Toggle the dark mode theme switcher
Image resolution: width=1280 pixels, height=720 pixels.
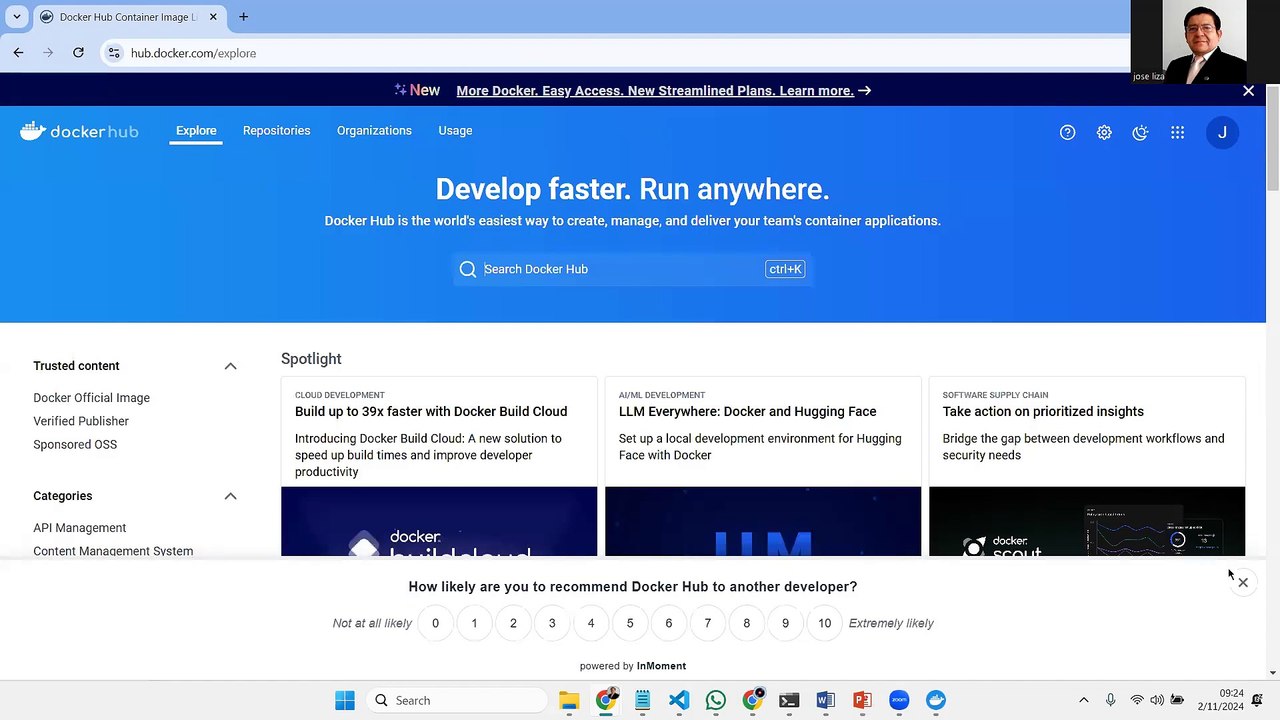tap(1140, 132)
